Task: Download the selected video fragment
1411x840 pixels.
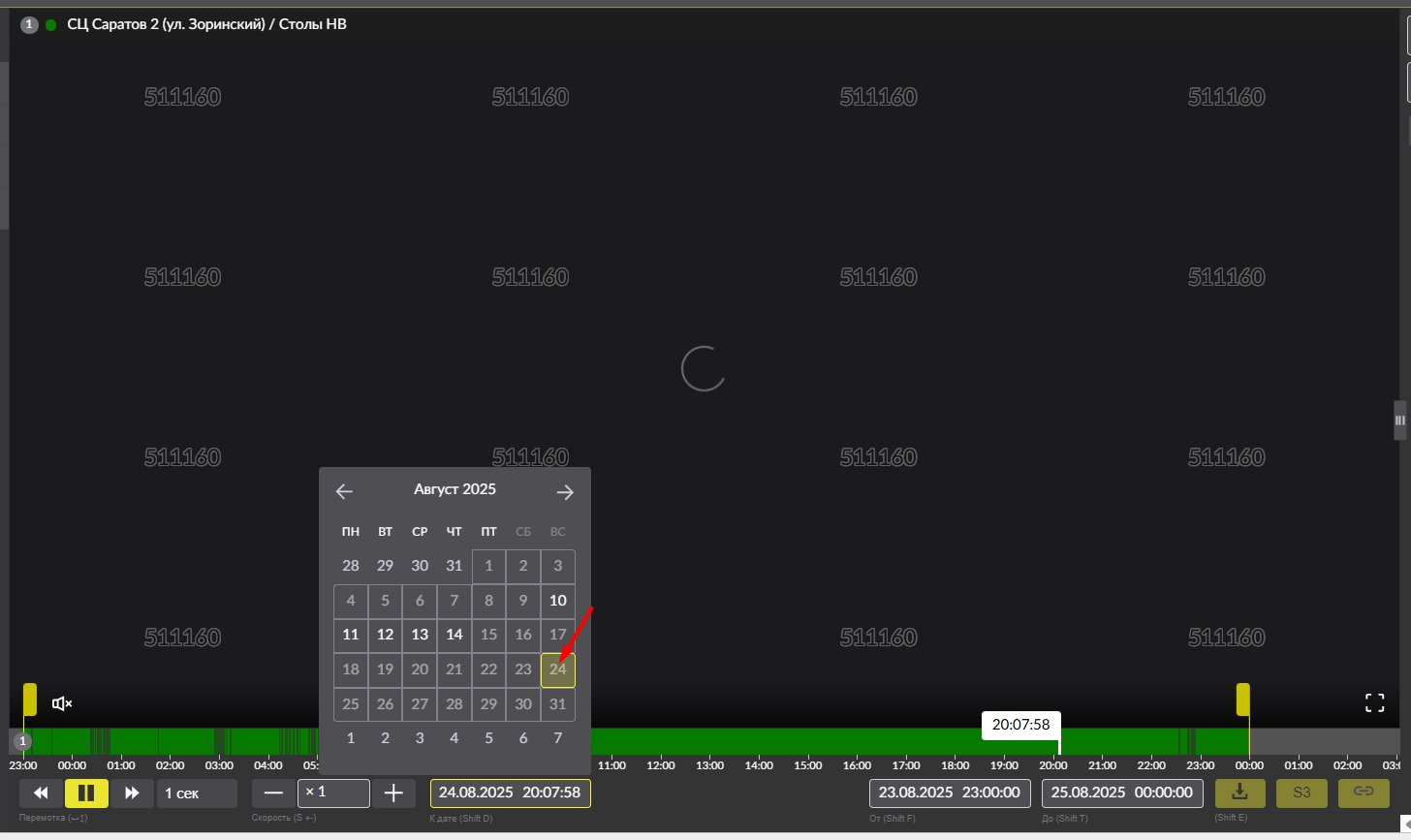Action: tap(1239, 793)
